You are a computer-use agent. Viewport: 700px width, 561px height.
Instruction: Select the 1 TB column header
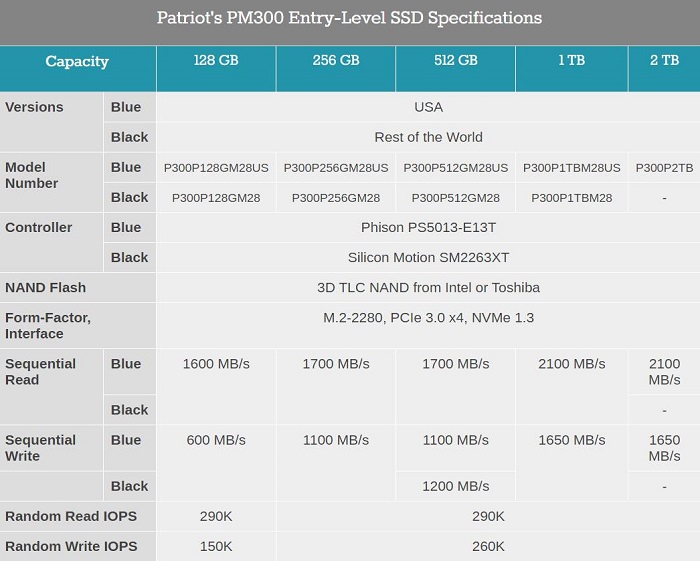tap(571, 61)
